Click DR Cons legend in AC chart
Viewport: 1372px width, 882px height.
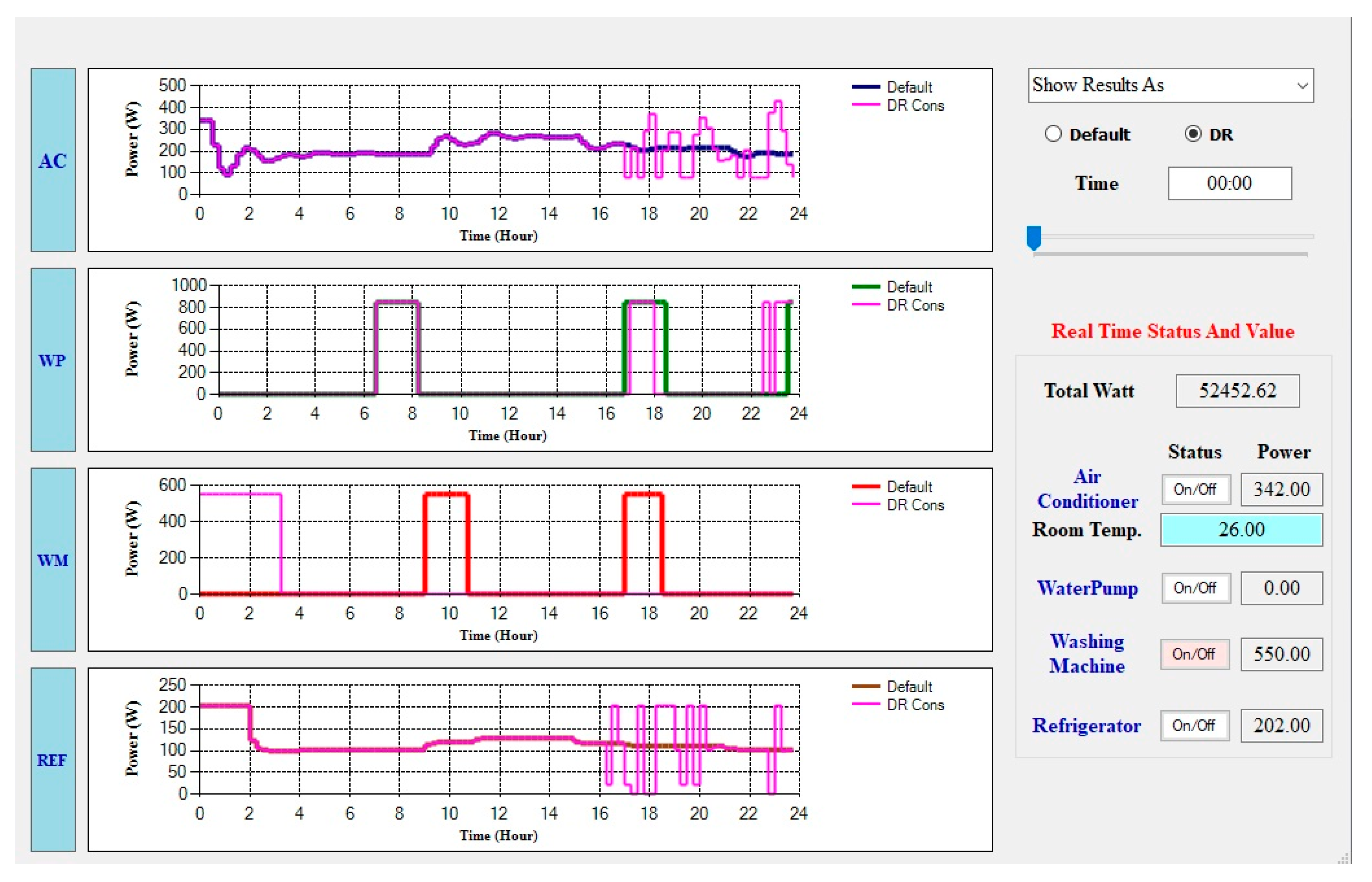click(x=915, y=105)
